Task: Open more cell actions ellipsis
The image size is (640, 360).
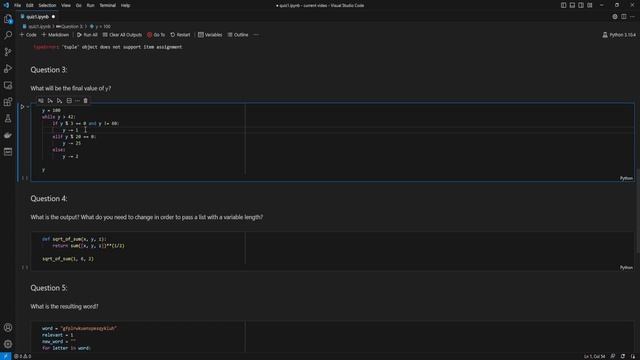Action: tap(77, 100)
